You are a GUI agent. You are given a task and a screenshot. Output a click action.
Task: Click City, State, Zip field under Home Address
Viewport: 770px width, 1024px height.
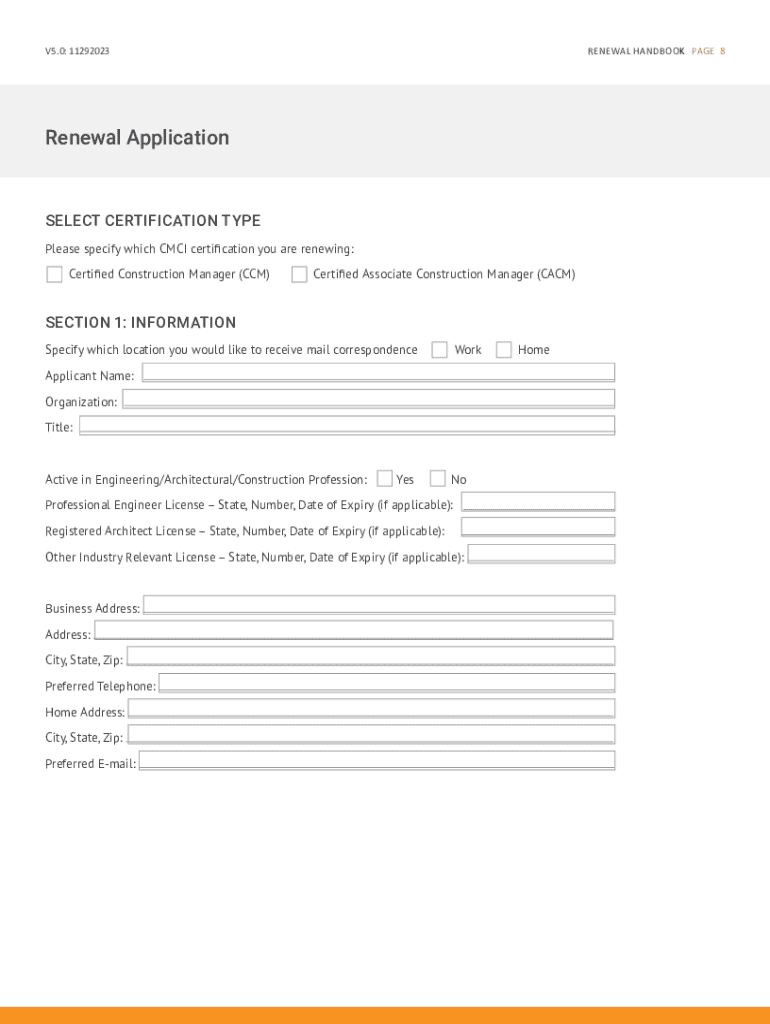tap(371, 735)
